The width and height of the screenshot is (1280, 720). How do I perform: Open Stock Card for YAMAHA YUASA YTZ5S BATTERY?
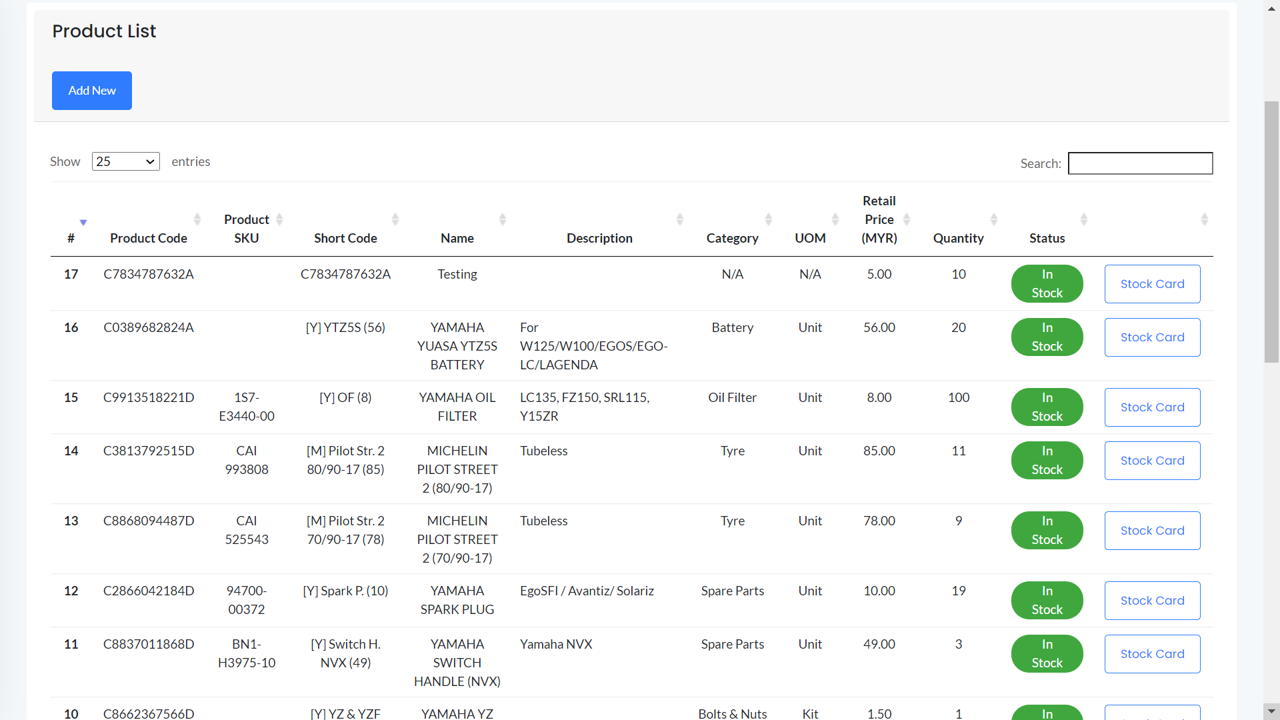pyautogui.click(x=1152, y=337)
